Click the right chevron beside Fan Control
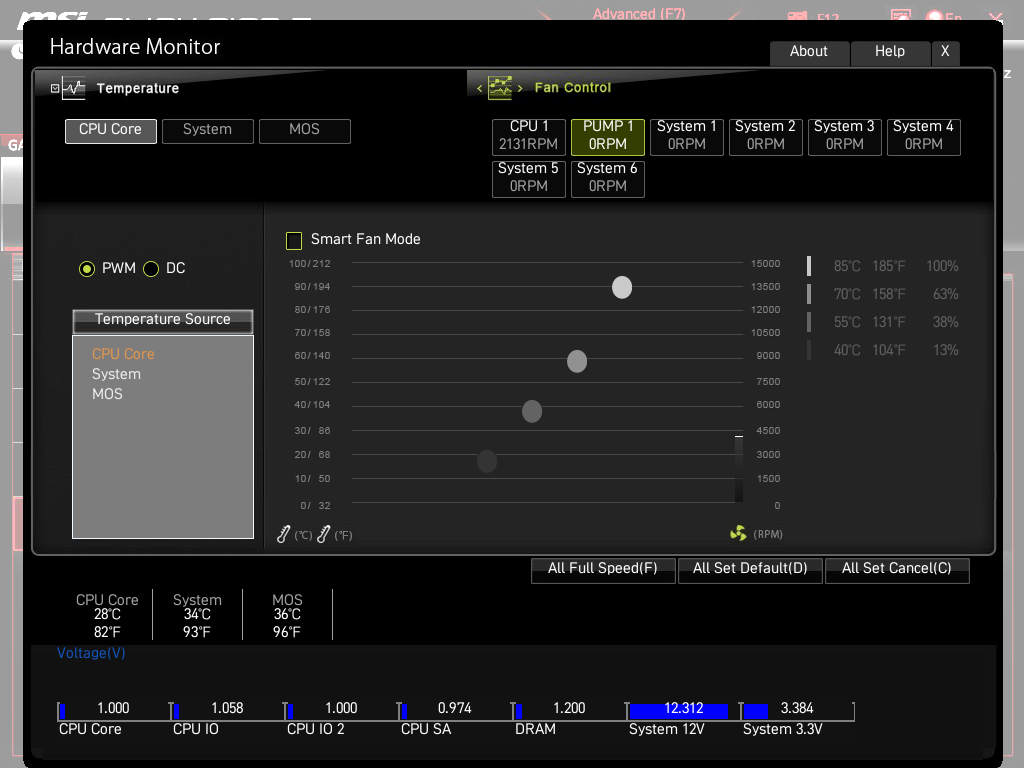Screen dimensions: 1024x768 pos(520,88)
